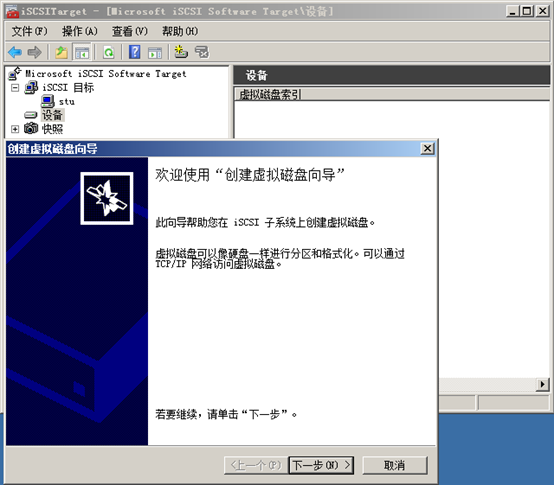Click the 取消 button in wizard
The image size is (554, 485).
click(x=395, y=465)
